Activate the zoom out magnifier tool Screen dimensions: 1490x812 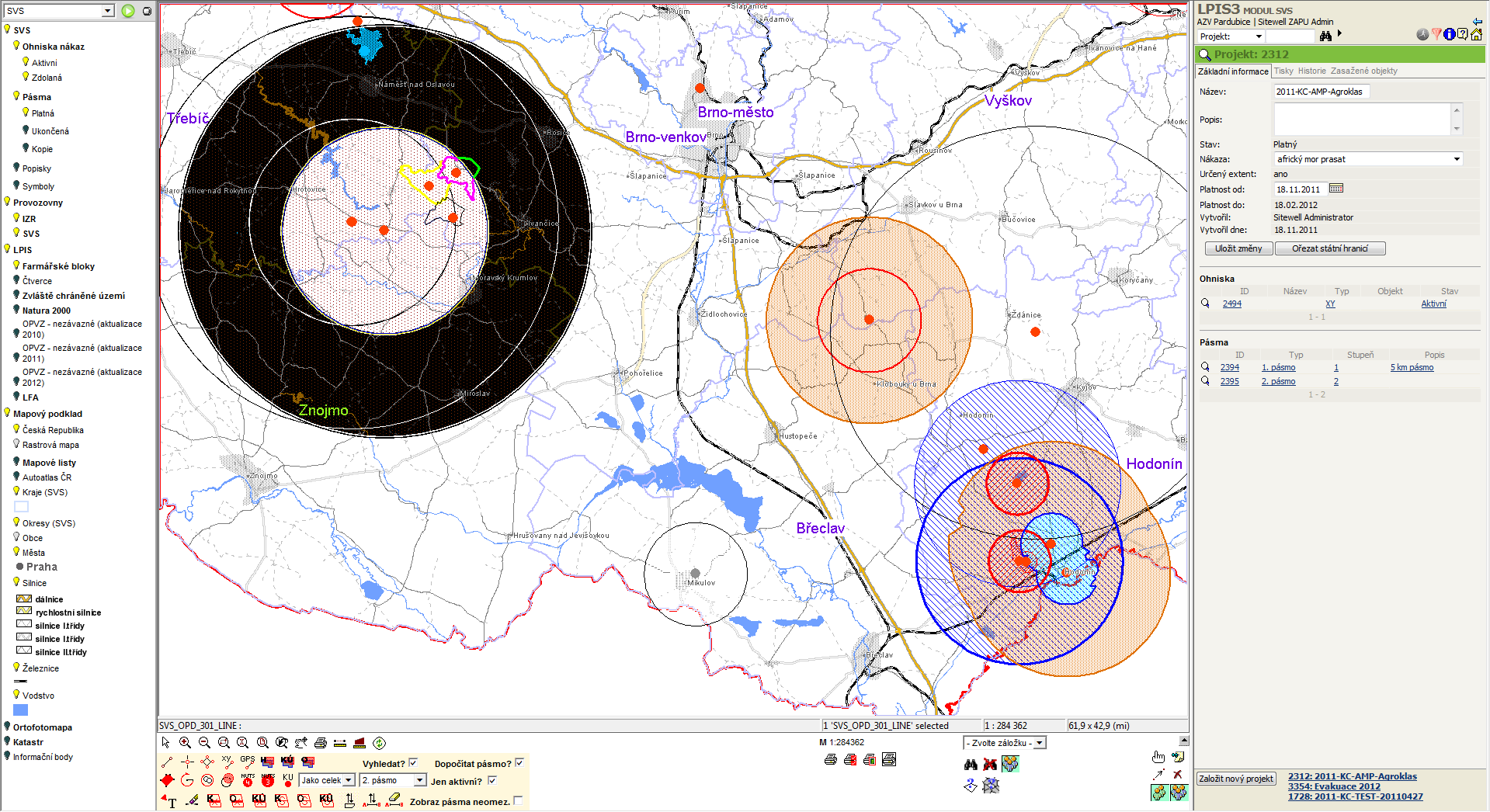204,743
